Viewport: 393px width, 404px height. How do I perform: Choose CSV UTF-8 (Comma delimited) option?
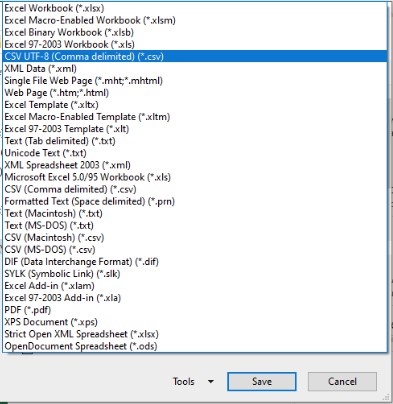pyautogui.click(x=195, y=56)
